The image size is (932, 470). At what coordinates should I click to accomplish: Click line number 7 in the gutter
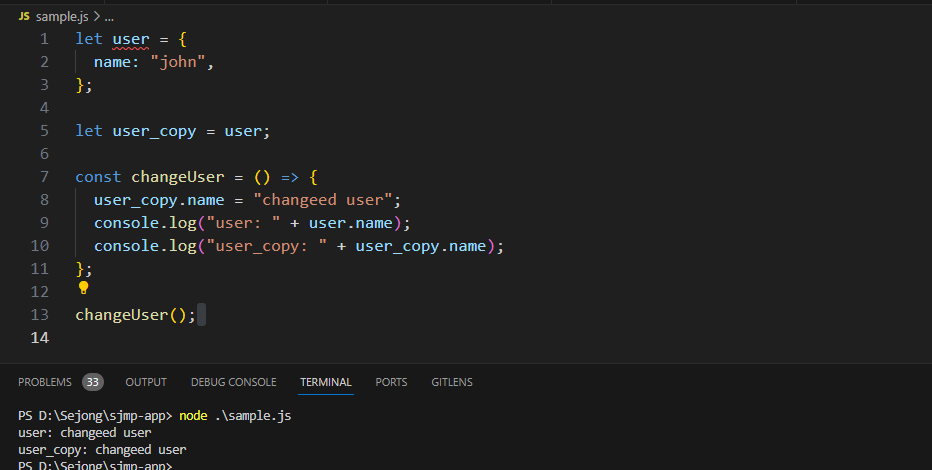(x=45, y=176)
